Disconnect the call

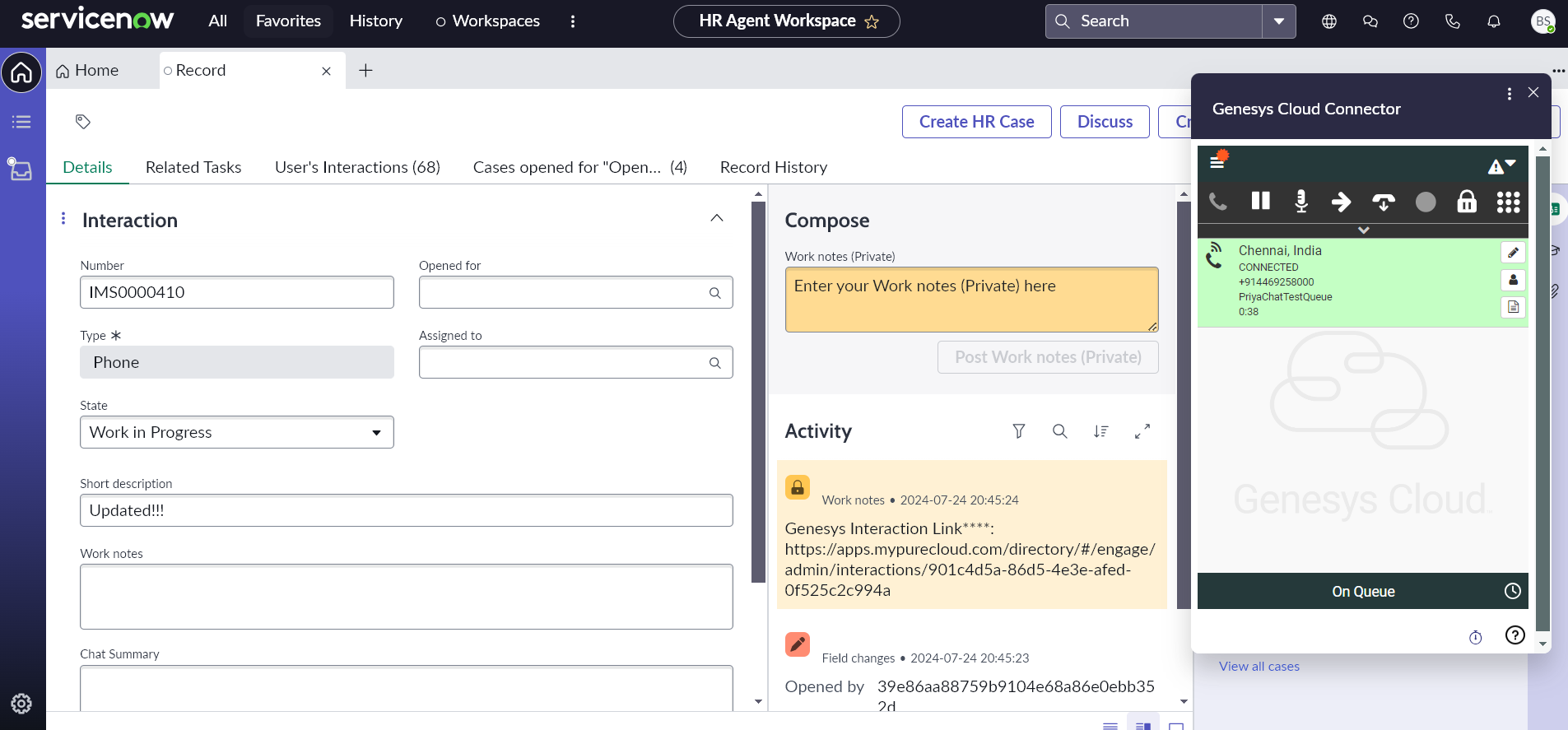[x=1384, y=202]
